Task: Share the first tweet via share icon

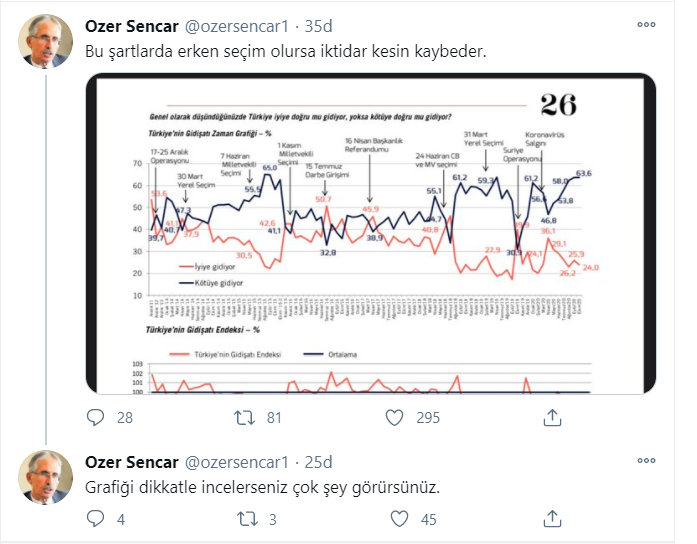Action: [x=552, y=417]
